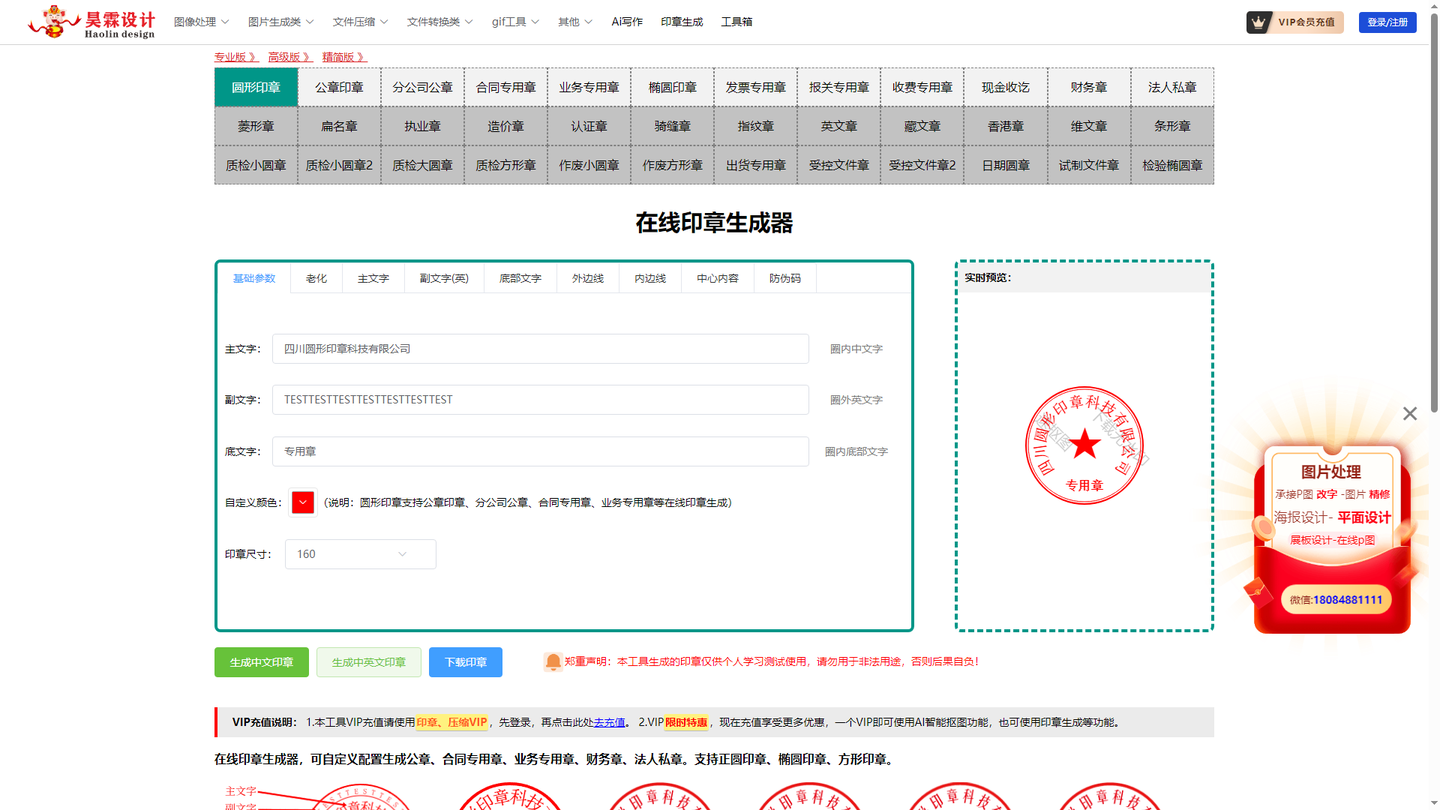Select the 现金收讫 stamp type
This screenshot has width=1440, height=810.
(1005, 87)
